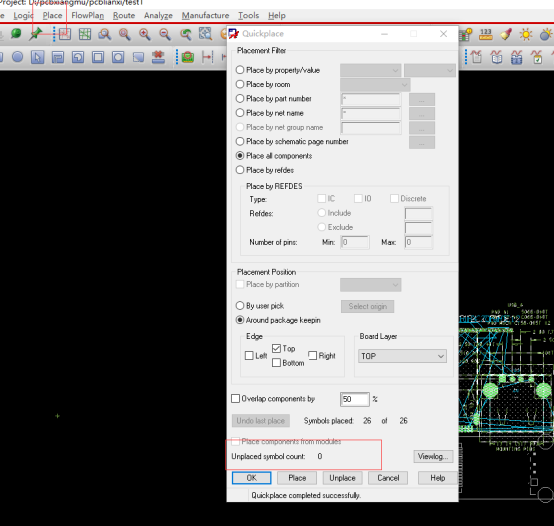Image resolution: width=554 pixels, height=526 pixels.
Task: Click the zoom out magnifier icon
Action: (165, 34)
